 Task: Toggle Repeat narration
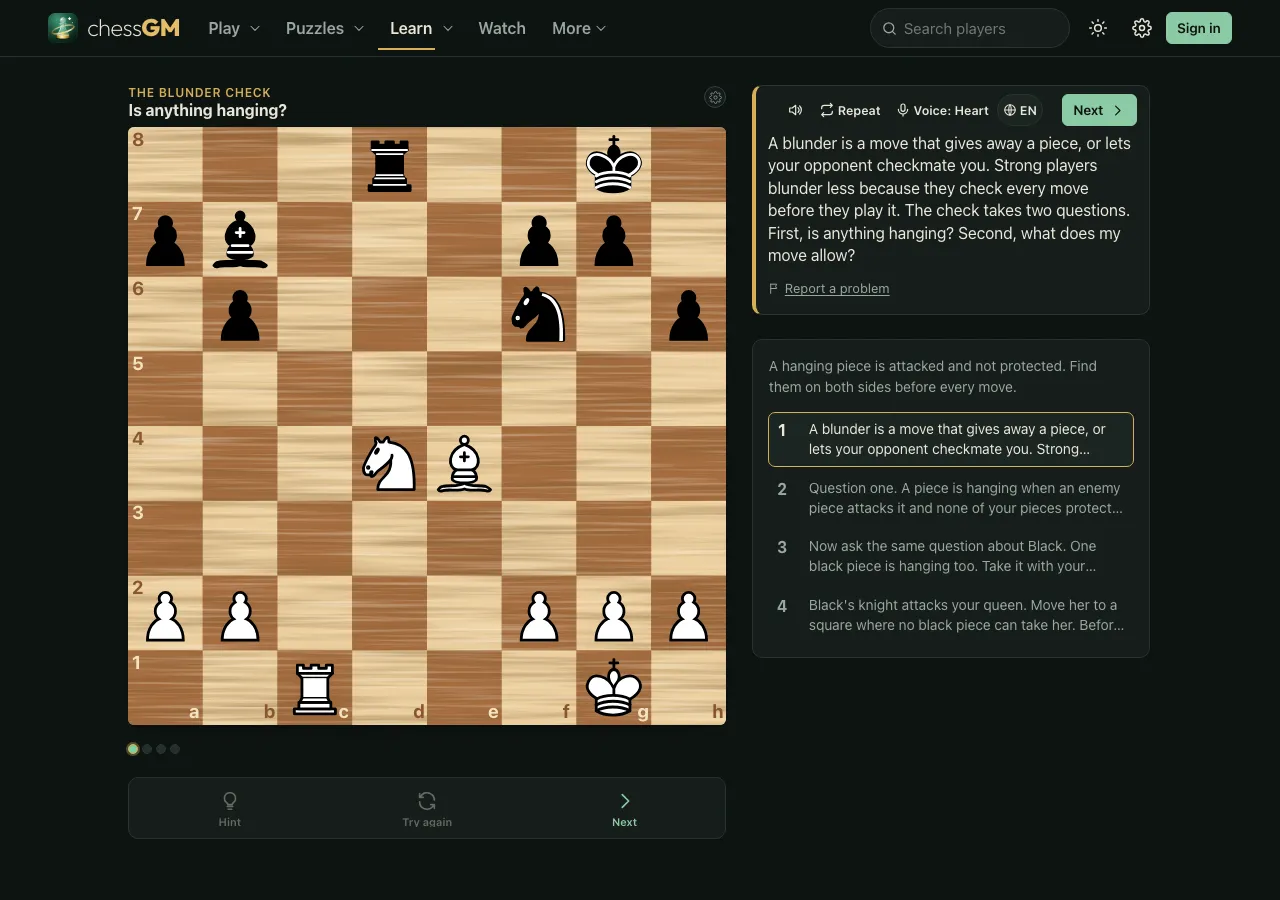tap(850, 110)
